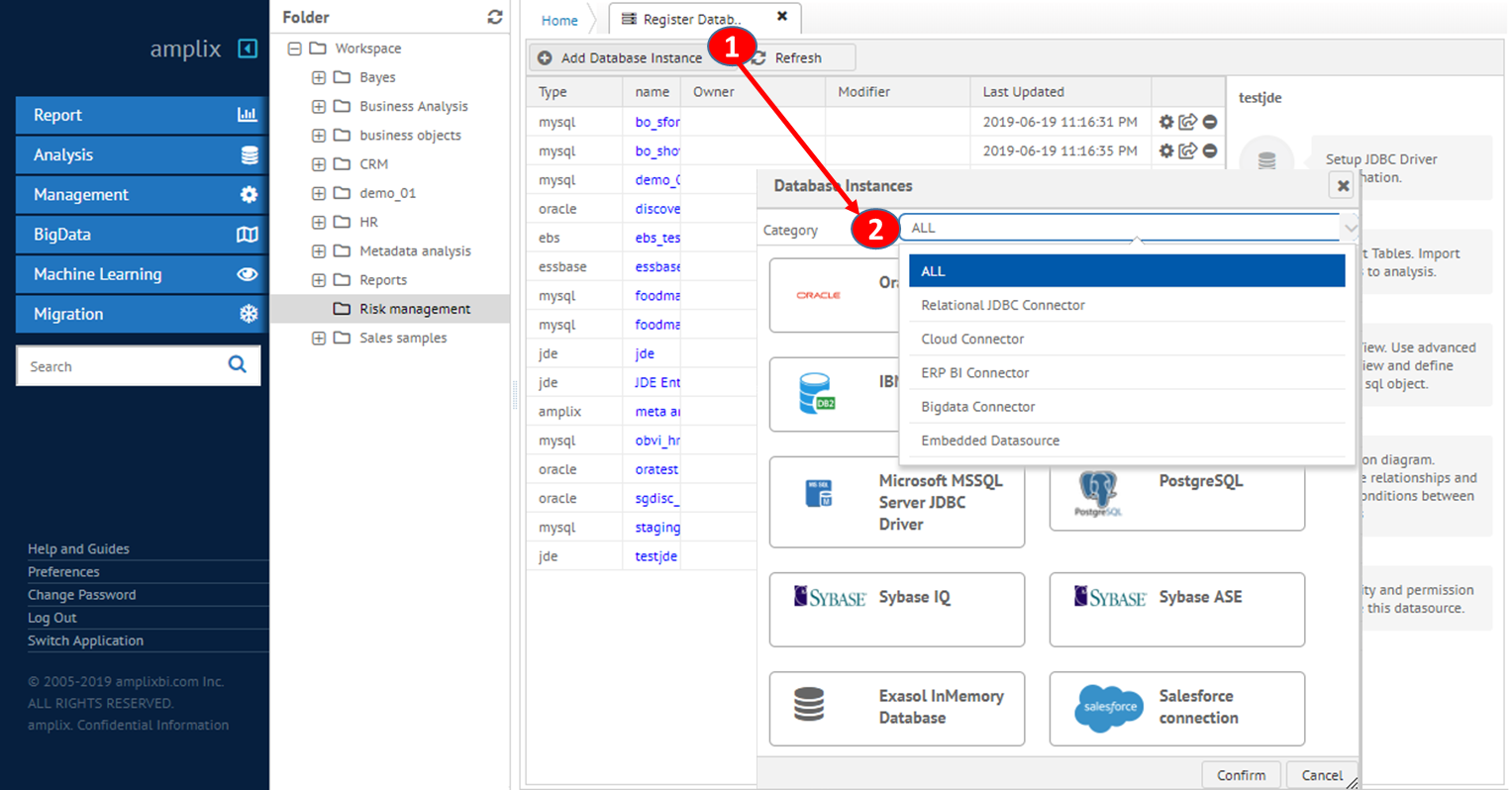The height and width of the screenshot is (790, 1512).
Task: Choose the Salesforce connection tile
Action: tap(1176, 708)
